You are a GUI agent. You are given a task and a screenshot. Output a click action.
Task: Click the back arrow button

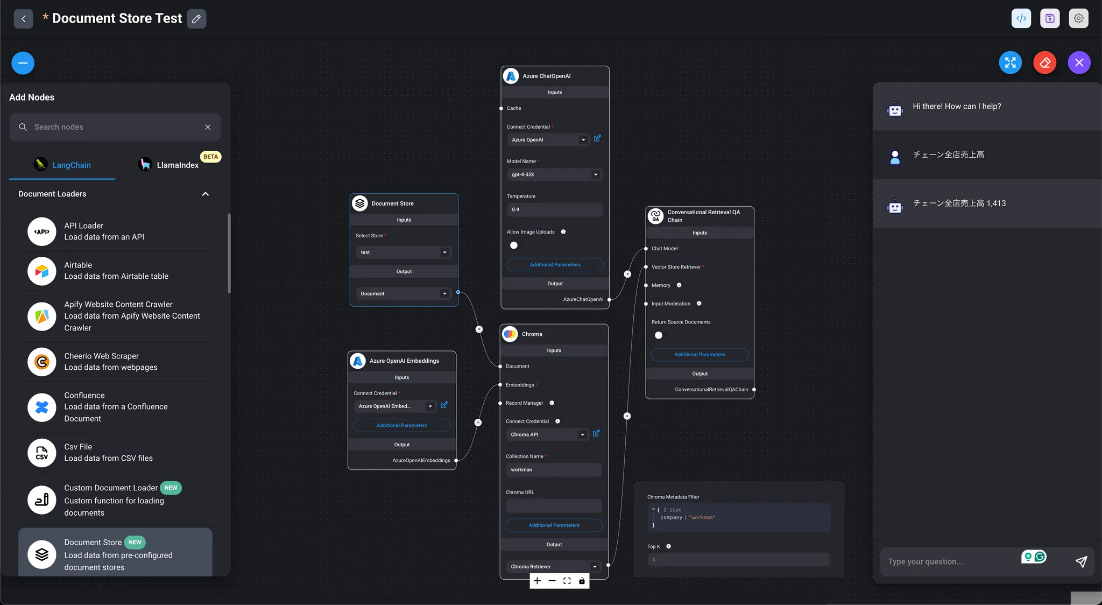(x=23, y=19)
